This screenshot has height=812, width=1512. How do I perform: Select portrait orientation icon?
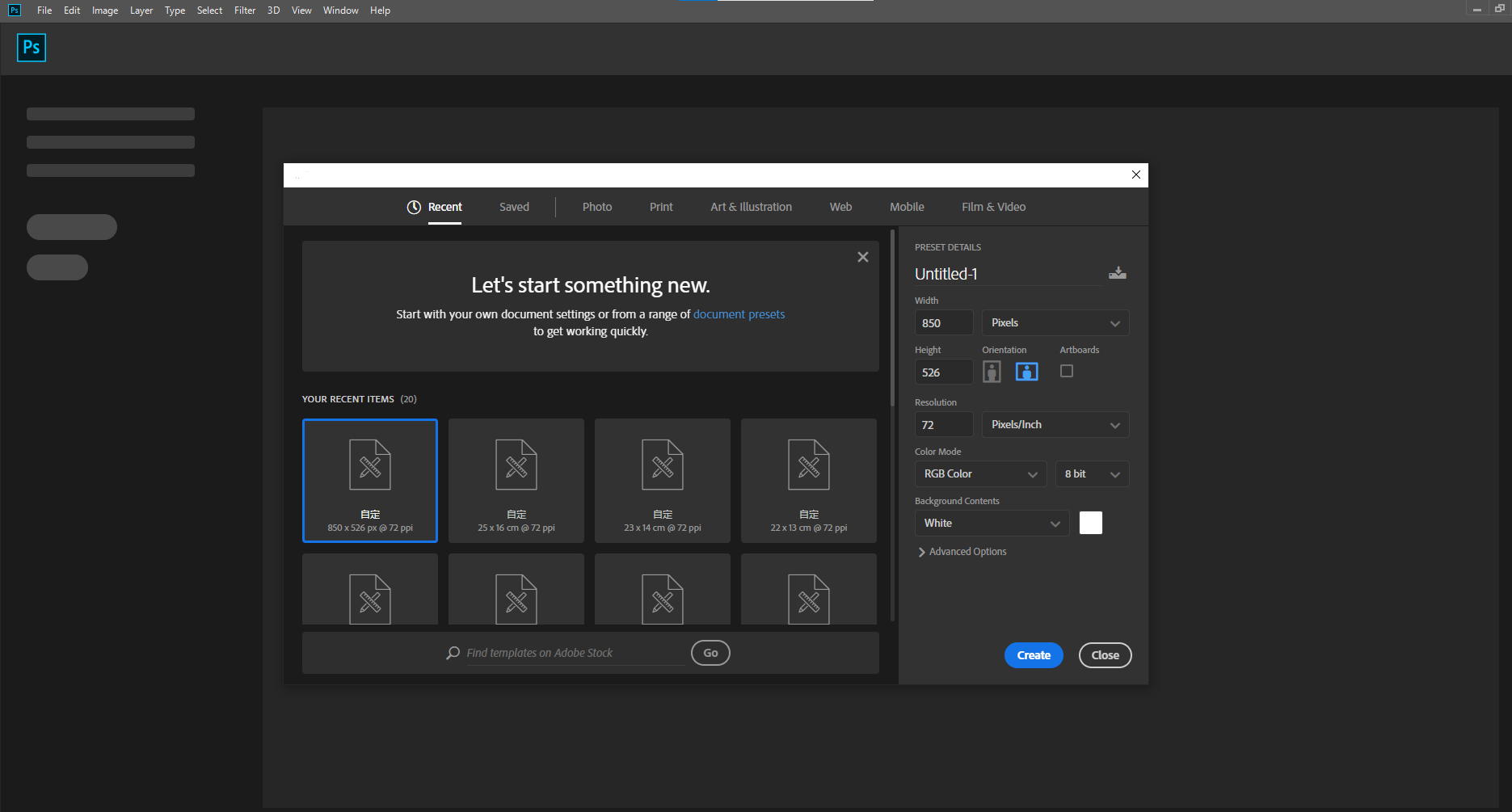[992, 372]
